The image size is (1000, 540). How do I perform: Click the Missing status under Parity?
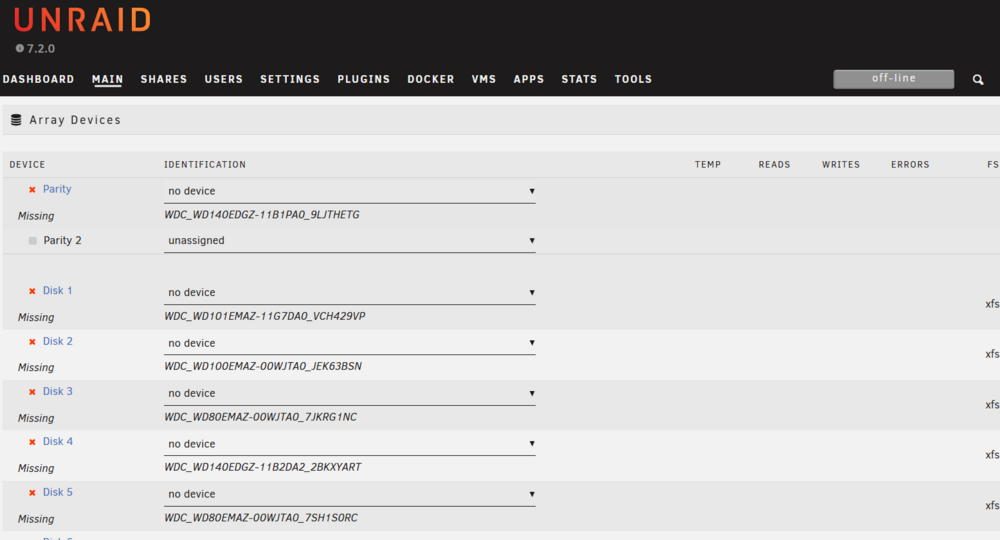point(36,216)
